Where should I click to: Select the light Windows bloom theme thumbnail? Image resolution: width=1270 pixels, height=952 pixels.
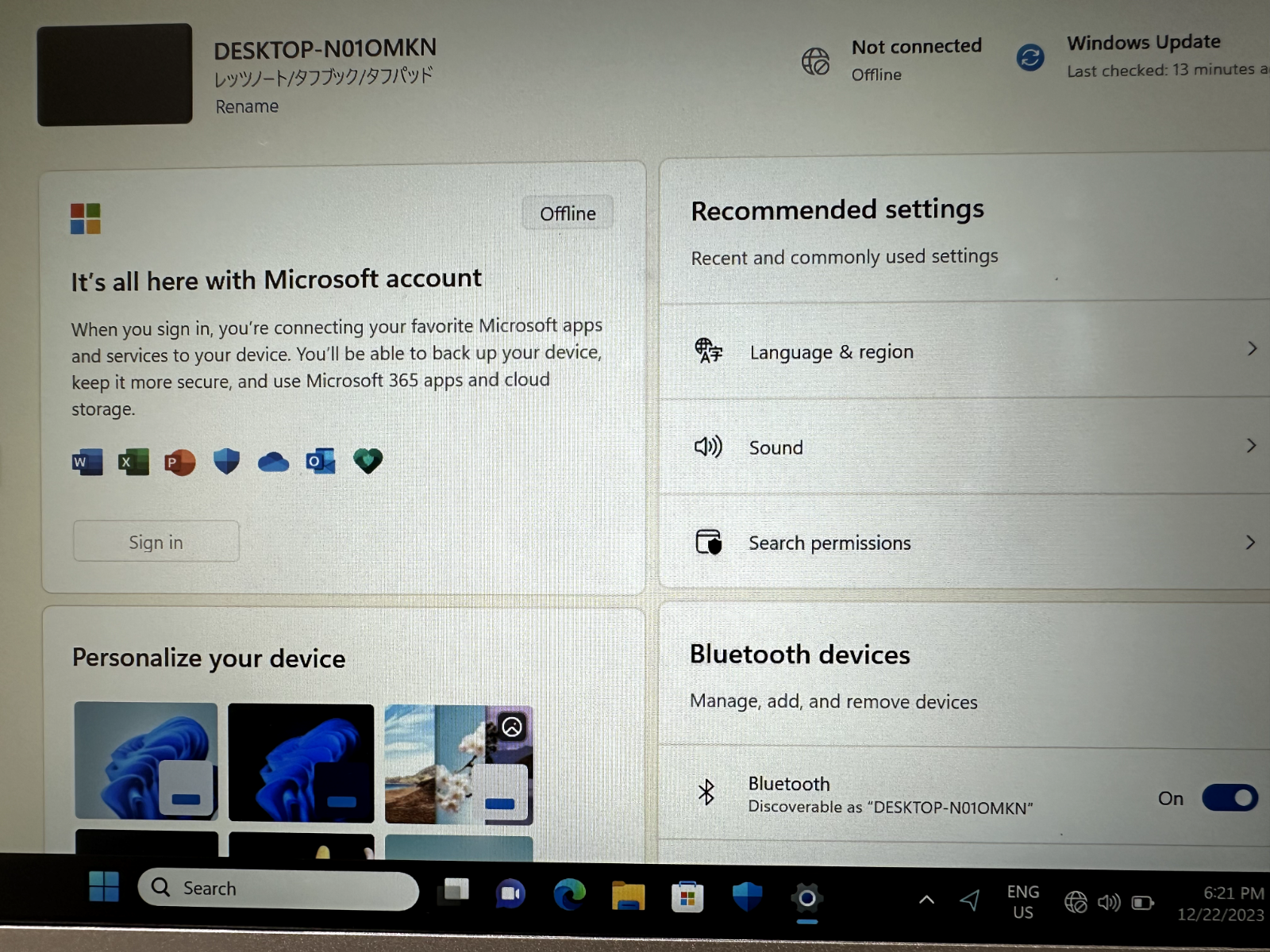pyautogui.click(x=146, y=761)
